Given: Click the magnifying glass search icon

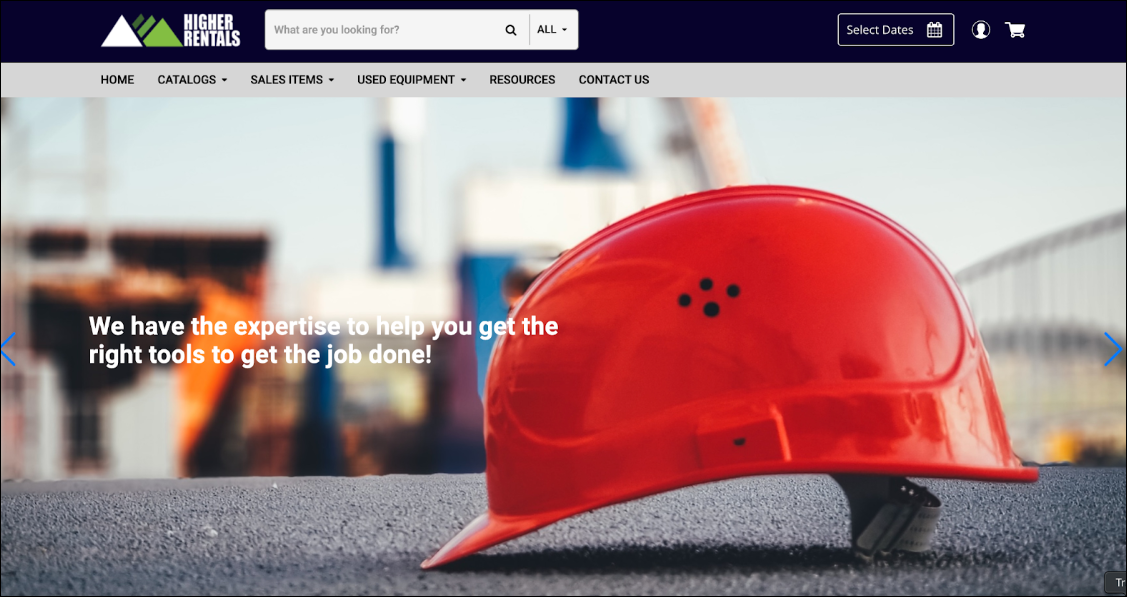Looking at the screenshot, I should (511, 30).
